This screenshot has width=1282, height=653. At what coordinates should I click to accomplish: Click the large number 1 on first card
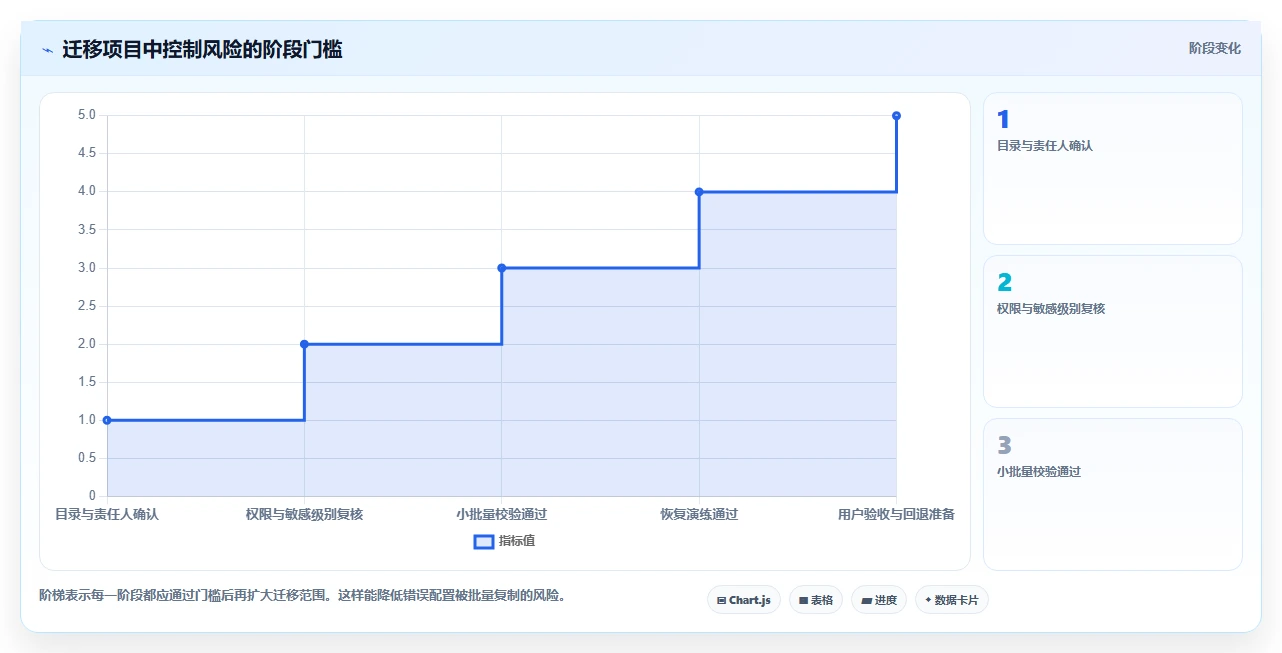1003,120
